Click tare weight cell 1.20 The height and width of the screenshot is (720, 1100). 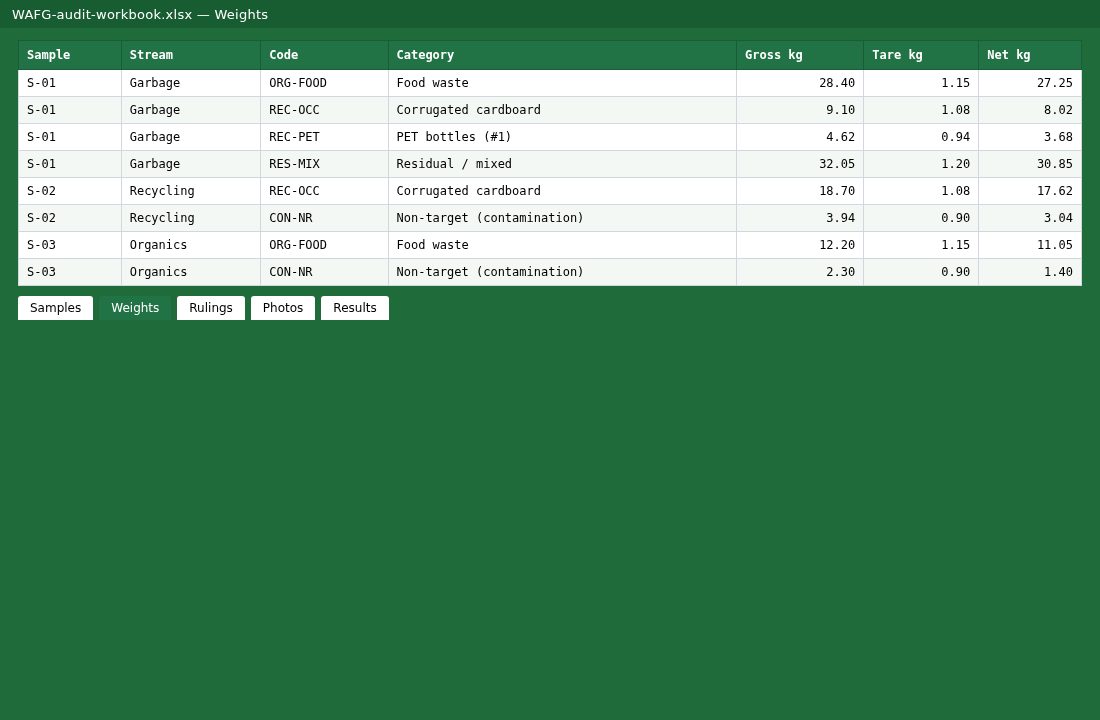921,164
